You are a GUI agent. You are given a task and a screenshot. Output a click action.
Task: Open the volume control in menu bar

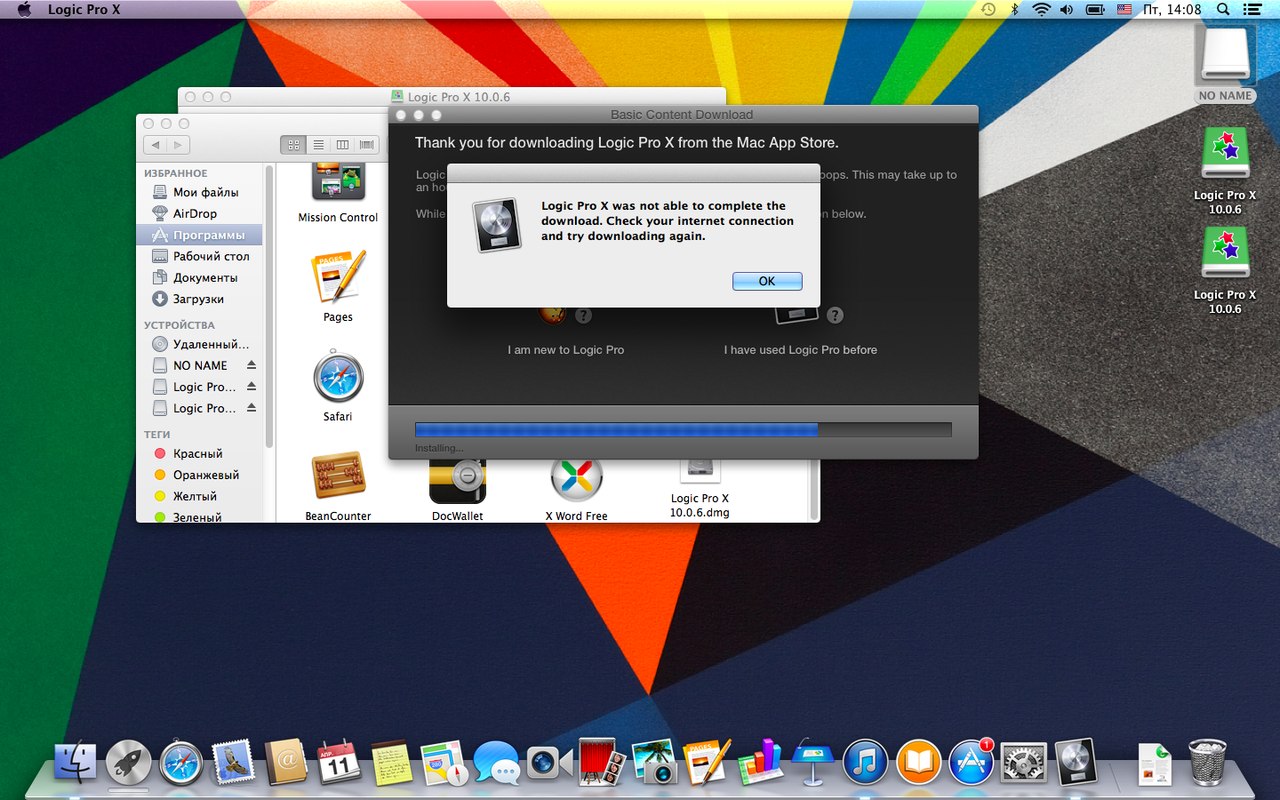point(1067,9)
